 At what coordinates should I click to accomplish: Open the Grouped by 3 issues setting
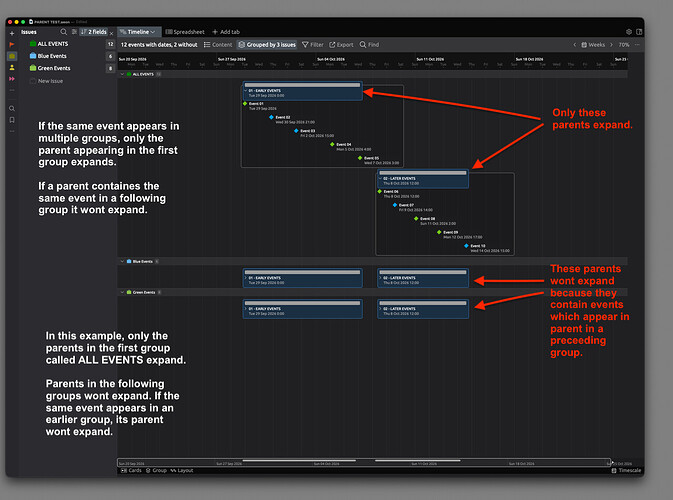pos(267,45)
